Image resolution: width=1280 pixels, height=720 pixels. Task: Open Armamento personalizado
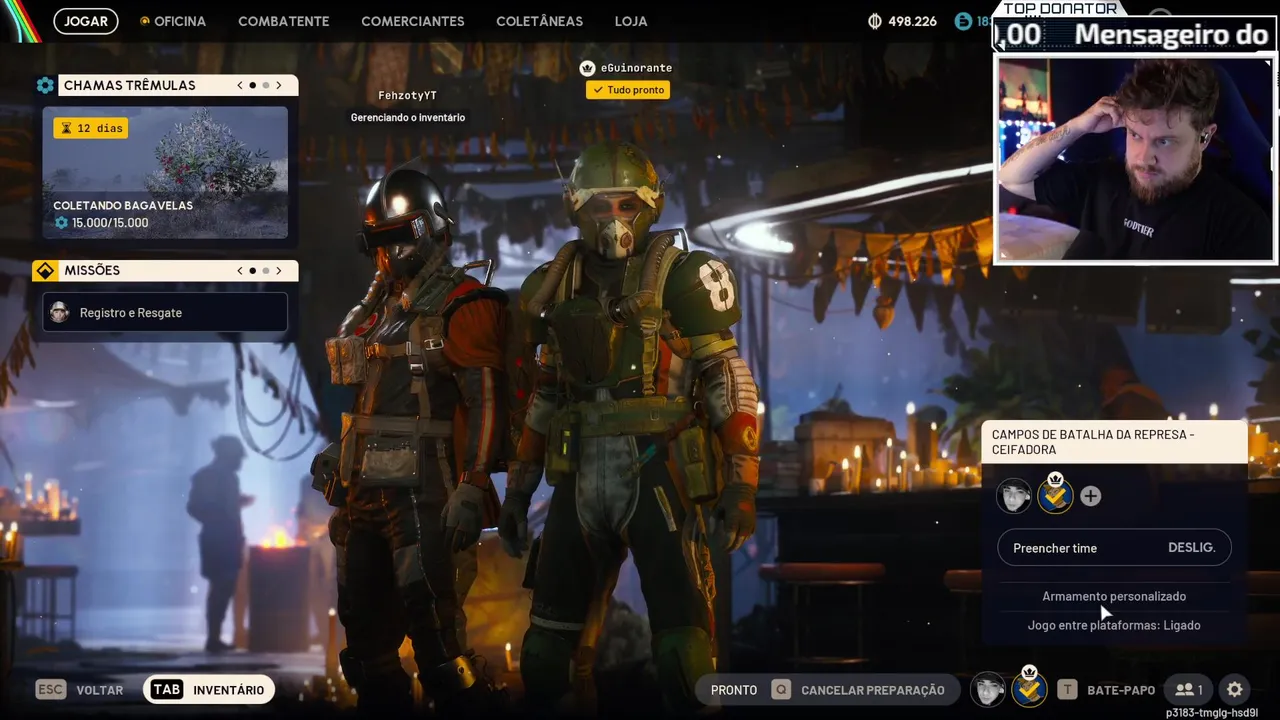tap(1114, 596)
